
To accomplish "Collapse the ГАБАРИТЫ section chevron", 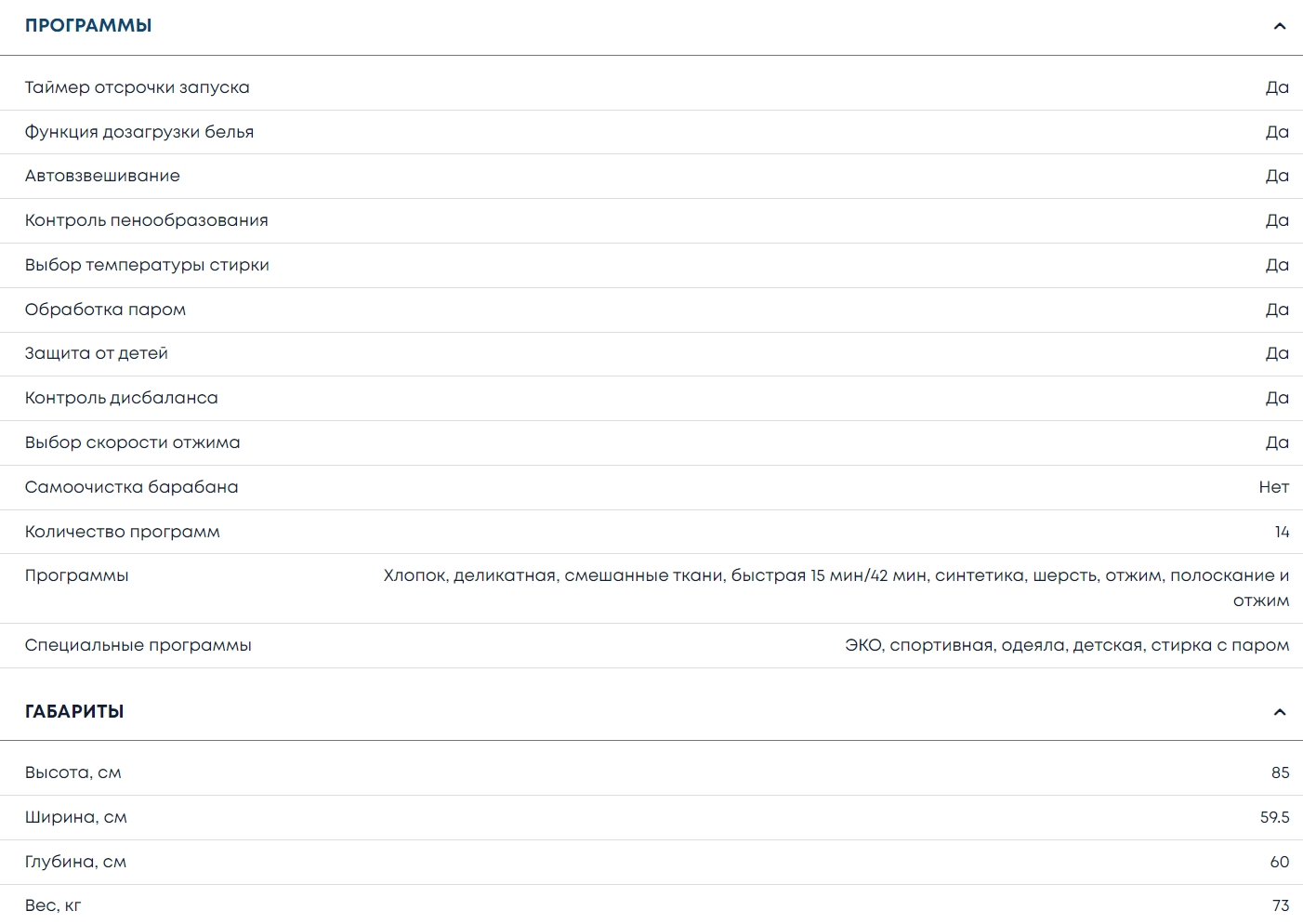I will click(x=1279, y=712).
